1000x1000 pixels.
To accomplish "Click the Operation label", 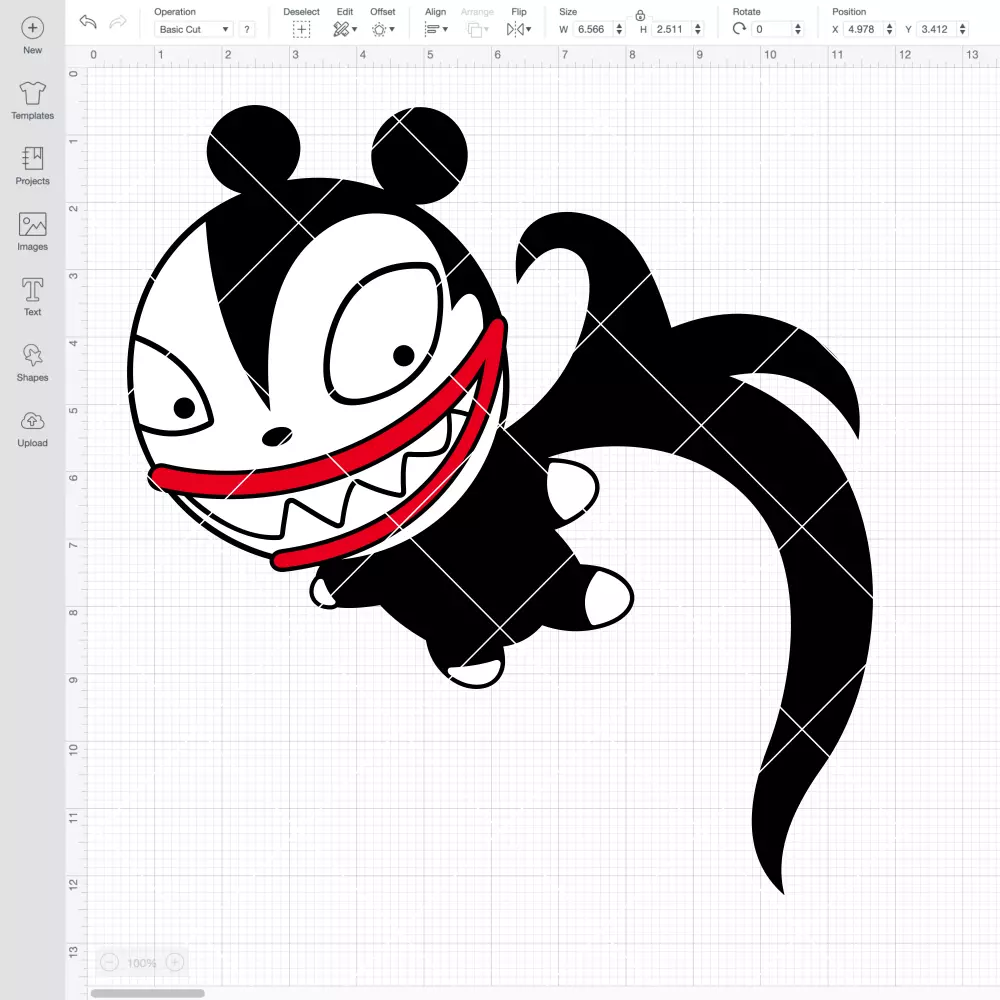I will 175,11.
